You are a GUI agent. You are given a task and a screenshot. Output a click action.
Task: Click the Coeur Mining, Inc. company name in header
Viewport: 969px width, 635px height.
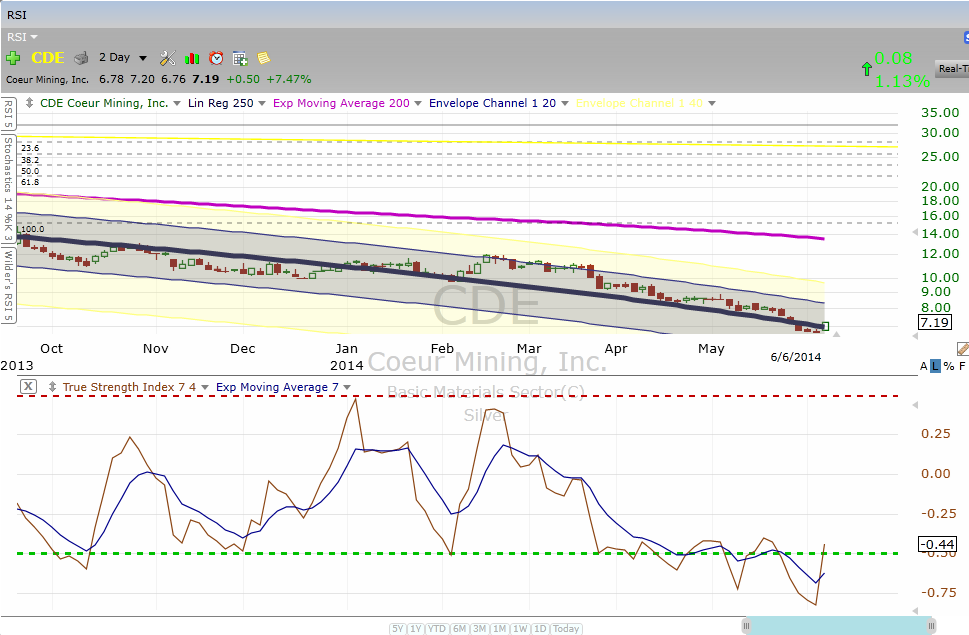47,80
